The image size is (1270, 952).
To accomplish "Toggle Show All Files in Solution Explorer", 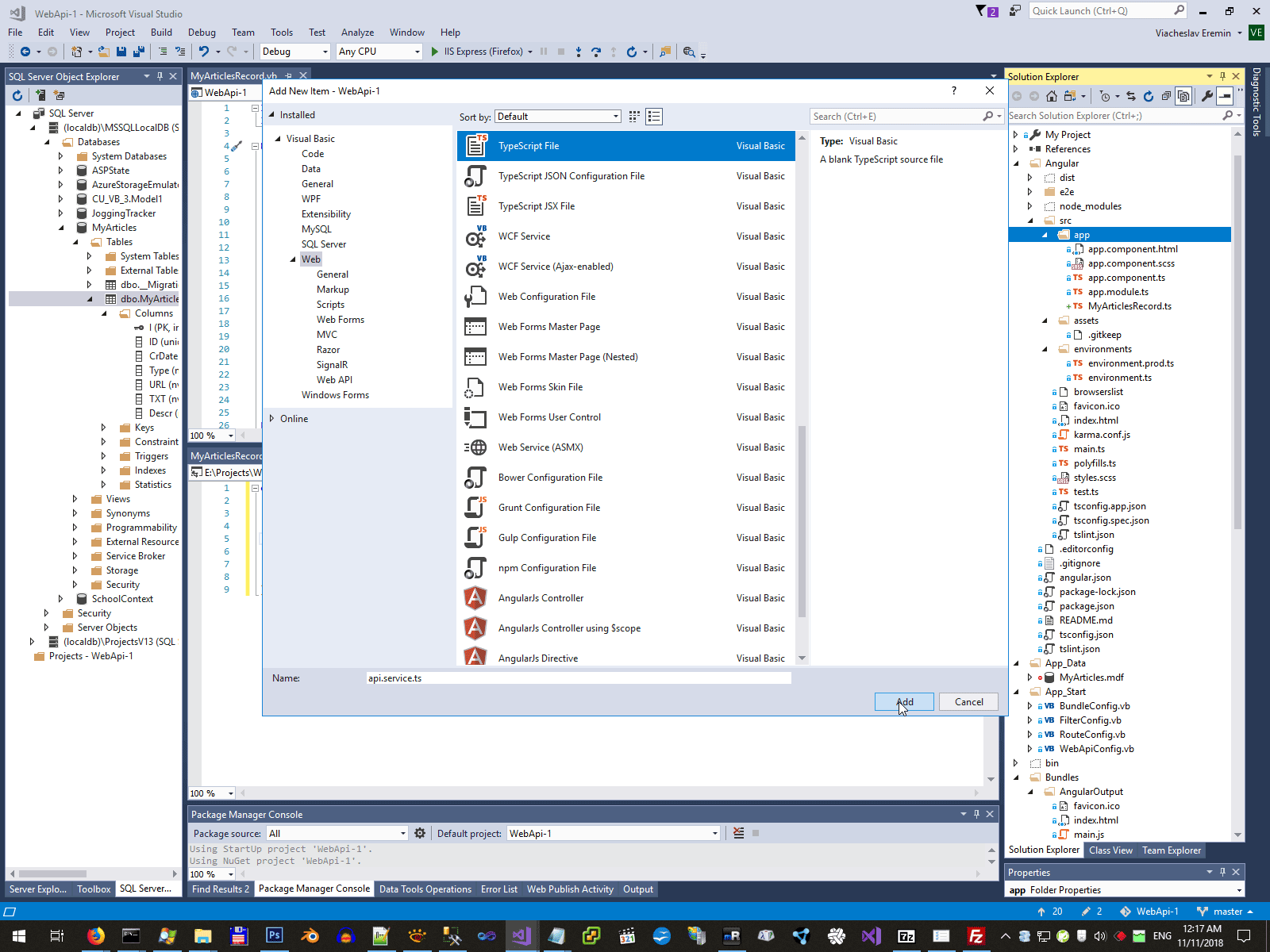I will (x=1183, y=96).
